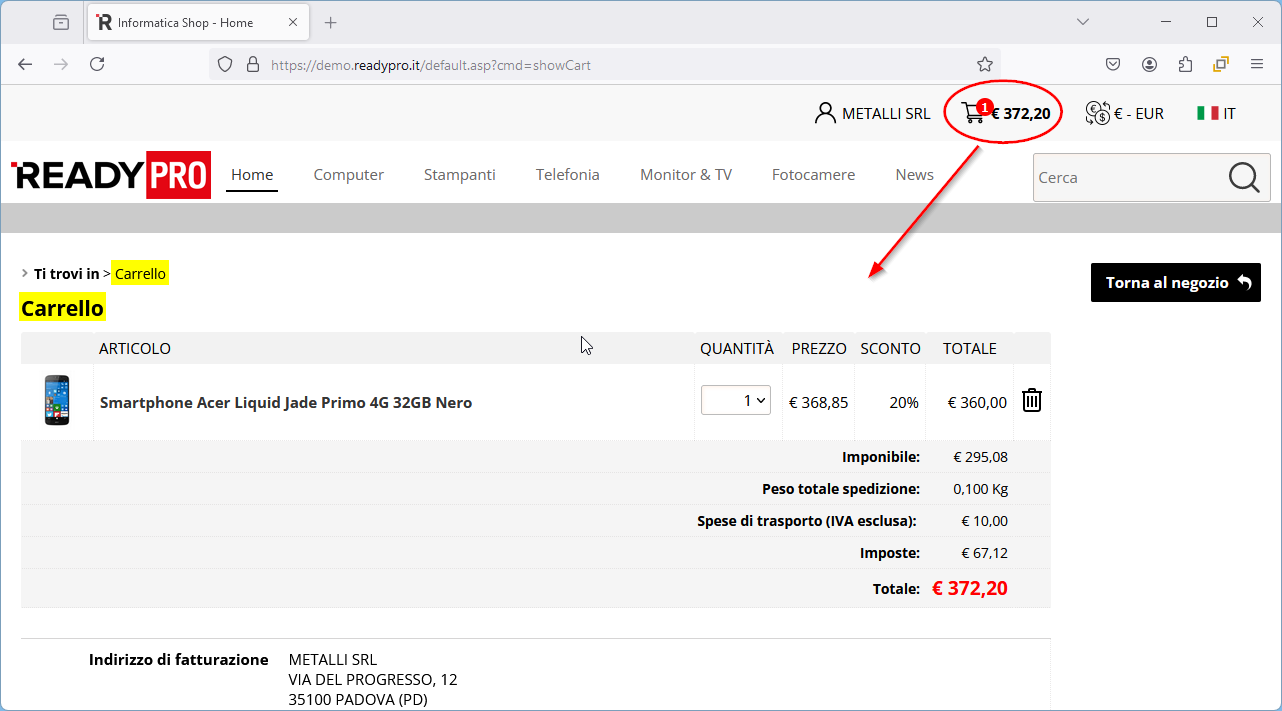The width and height of the screenshot is (1282, 711).
Task: Open the extensions puzzle icon
Action: [x=1185, y=64]
